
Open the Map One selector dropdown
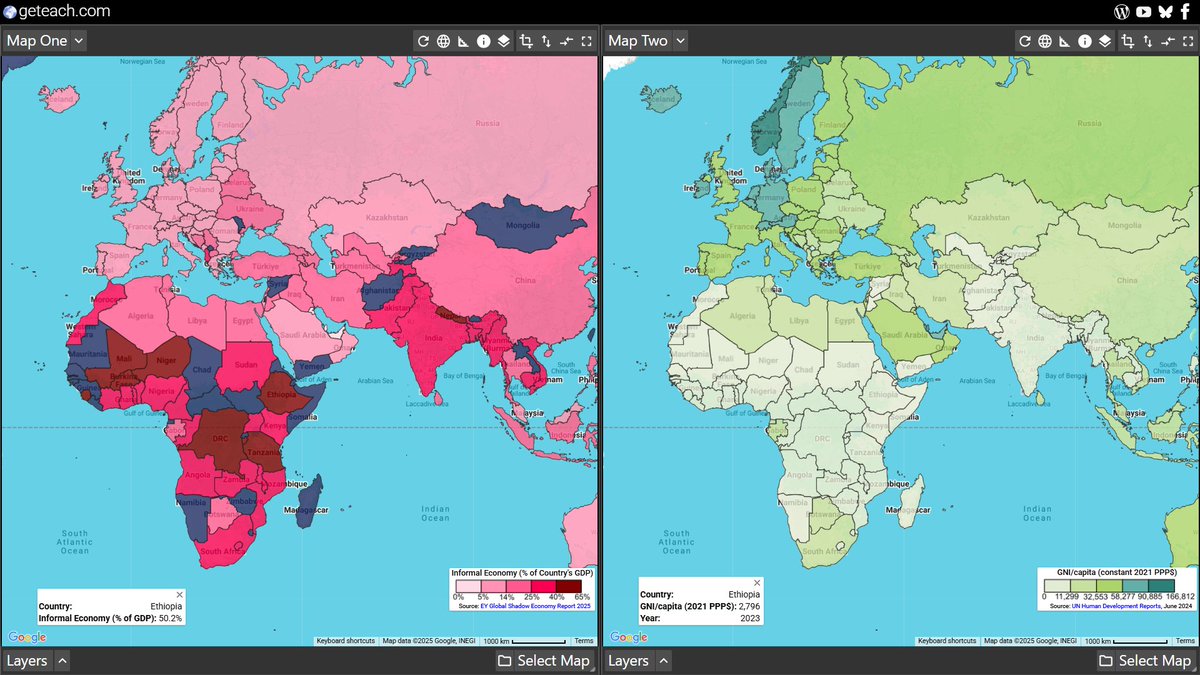(44, 41)
